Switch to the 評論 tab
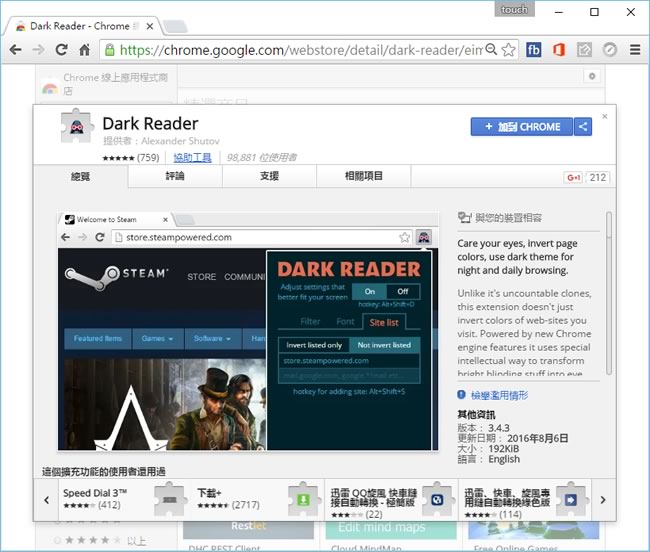This screenshot has width=650, height=552. pos(175,176)
